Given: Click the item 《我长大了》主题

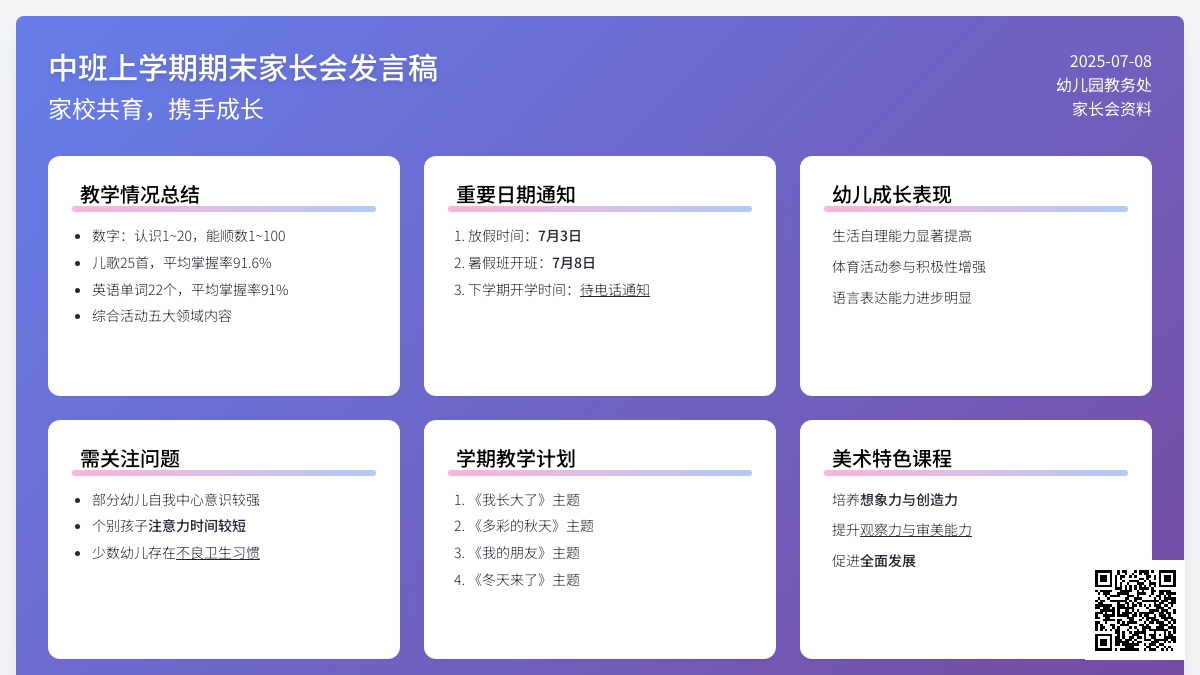Looking at the screenshot, I should coord(524,500).
